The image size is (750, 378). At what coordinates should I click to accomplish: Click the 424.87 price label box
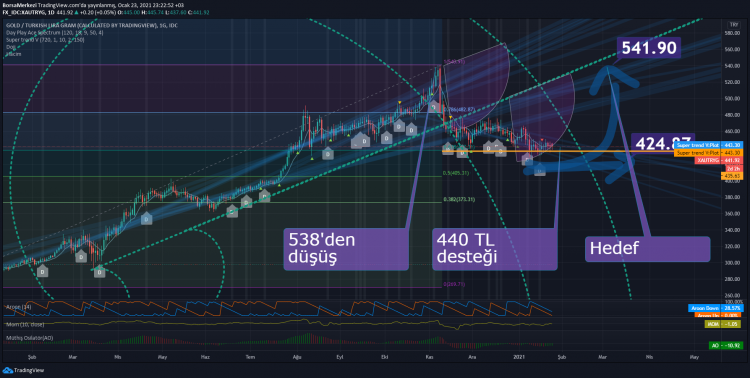(x=662, y=143)
